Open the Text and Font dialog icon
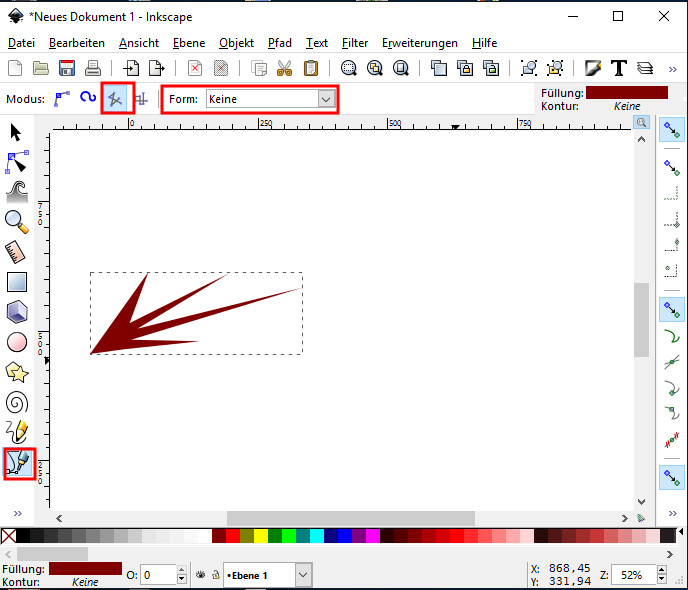The width and height of the screenshot is (688, 590). 619,68
